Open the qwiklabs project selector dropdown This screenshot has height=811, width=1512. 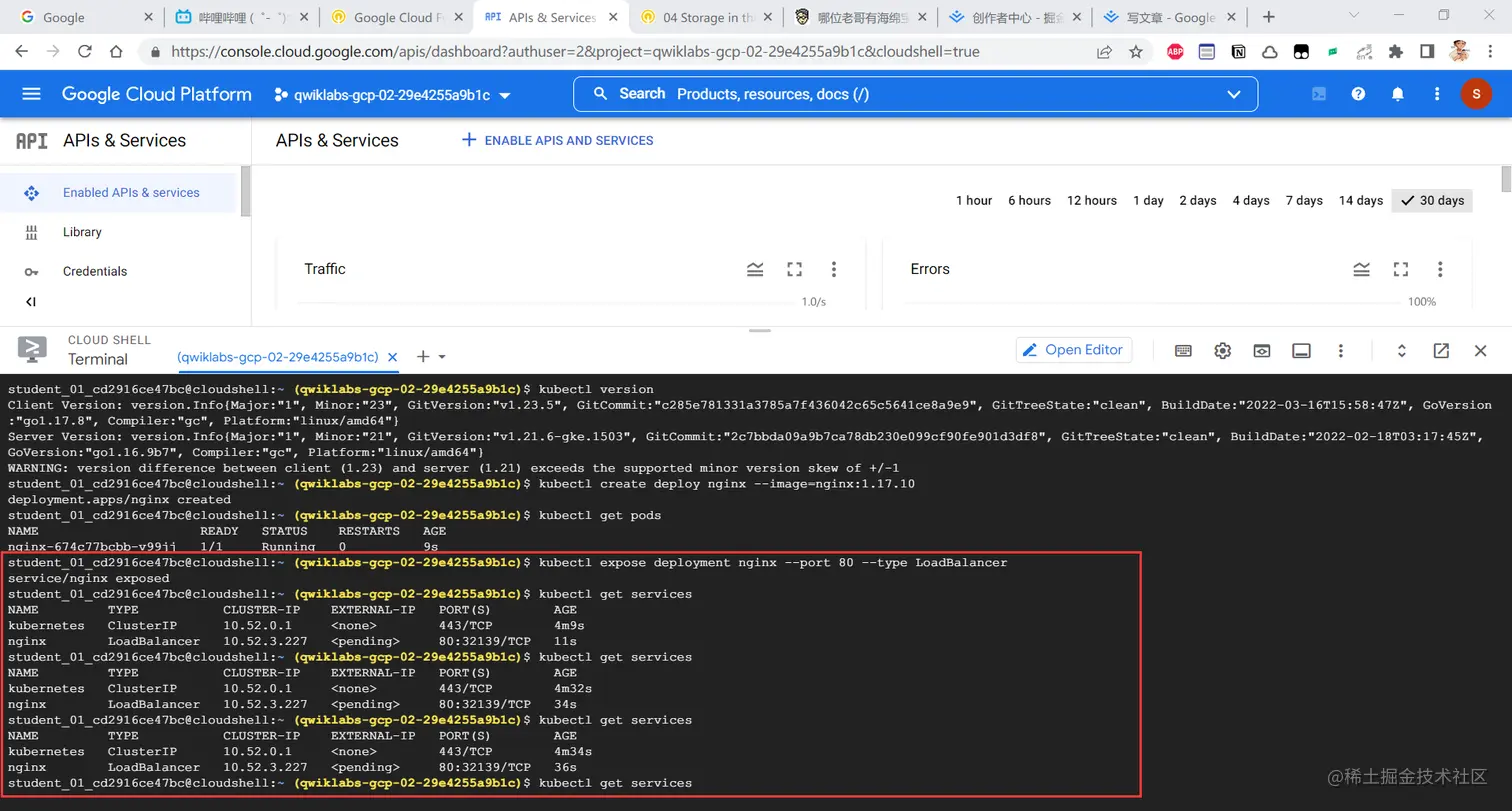point(392,95)
